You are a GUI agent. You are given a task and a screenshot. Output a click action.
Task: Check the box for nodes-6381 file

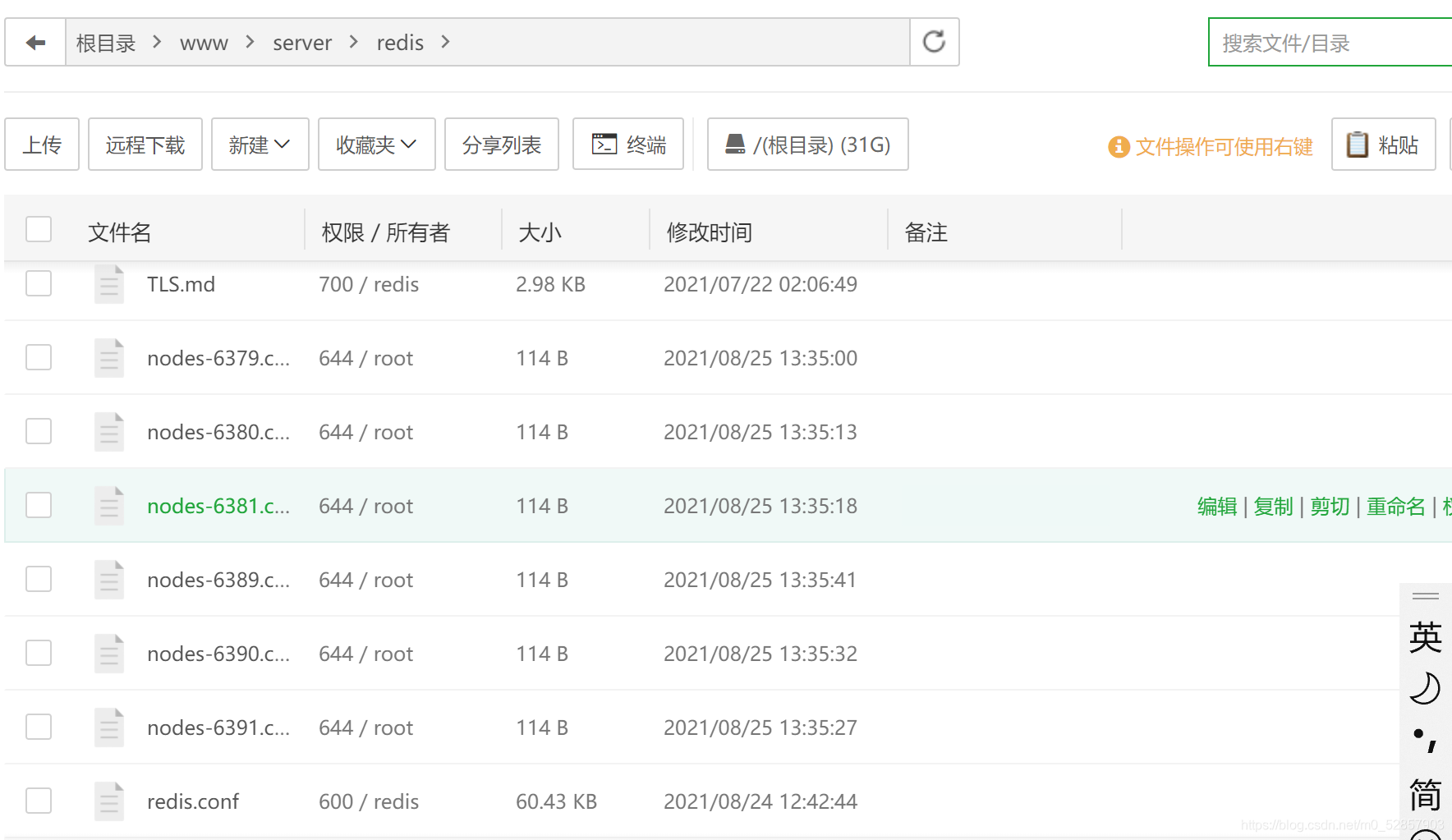[39, 505]
